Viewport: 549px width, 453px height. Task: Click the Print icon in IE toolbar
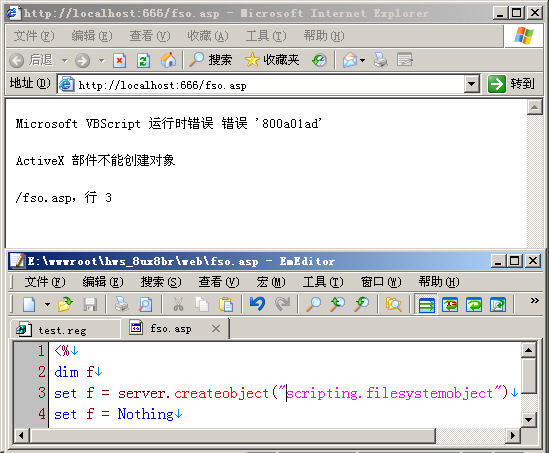[381, 60]
